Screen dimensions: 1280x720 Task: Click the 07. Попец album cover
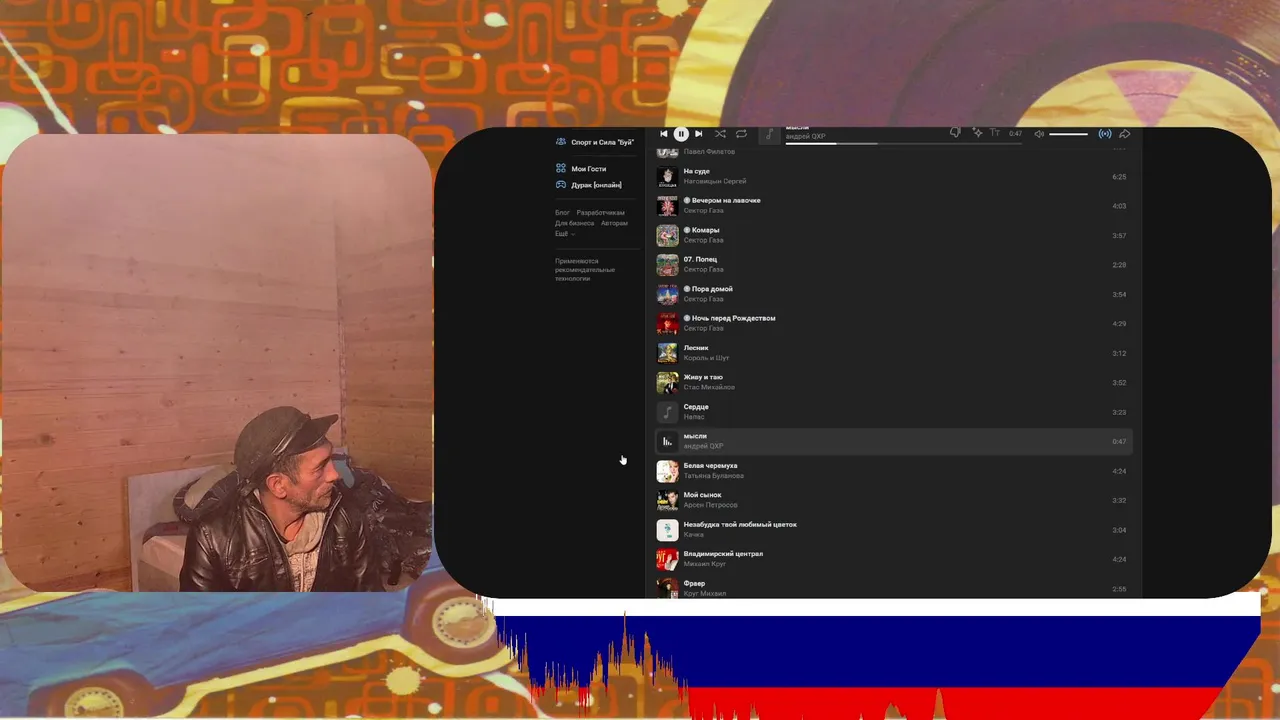point(667,265)
